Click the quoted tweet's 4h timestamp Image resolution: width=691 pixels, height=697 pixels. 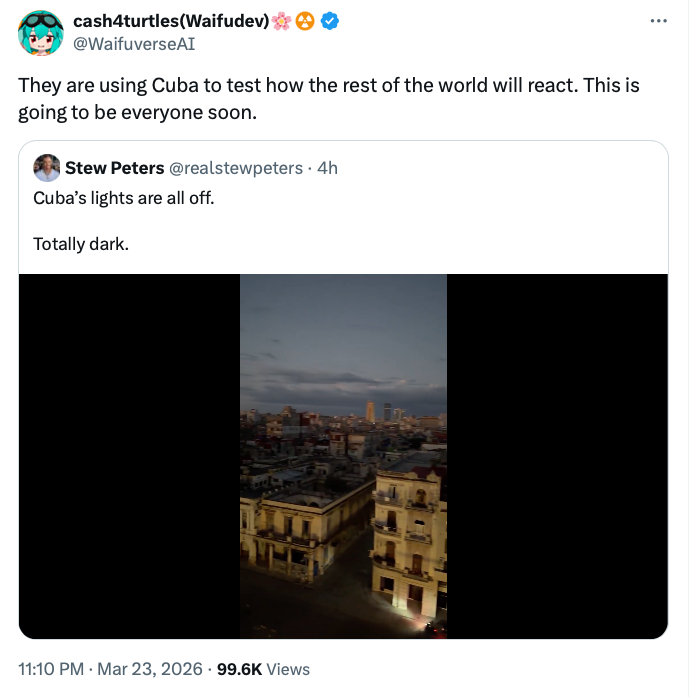pyautogui.click(x=327, y=167)
